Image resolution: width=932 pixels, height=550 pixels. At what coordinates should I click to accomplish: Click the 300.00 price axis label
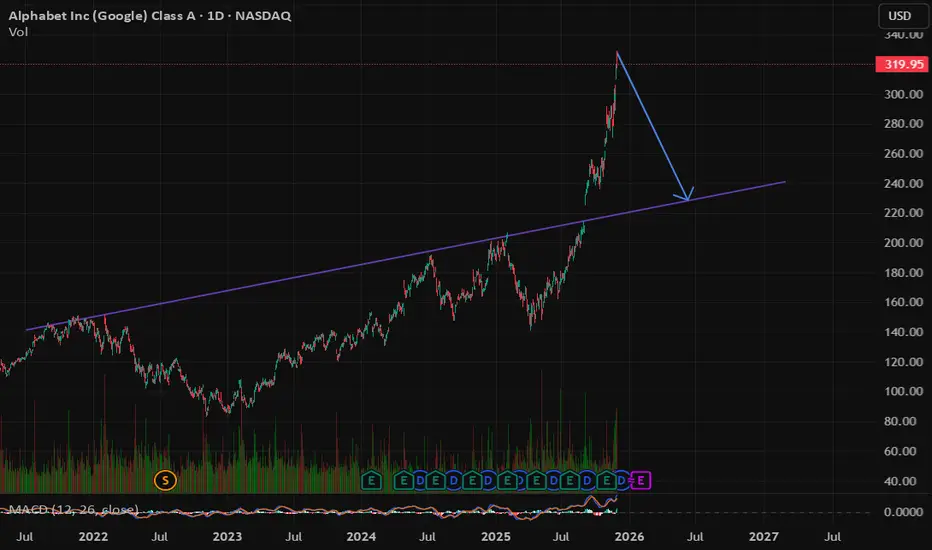pos(903,94)
